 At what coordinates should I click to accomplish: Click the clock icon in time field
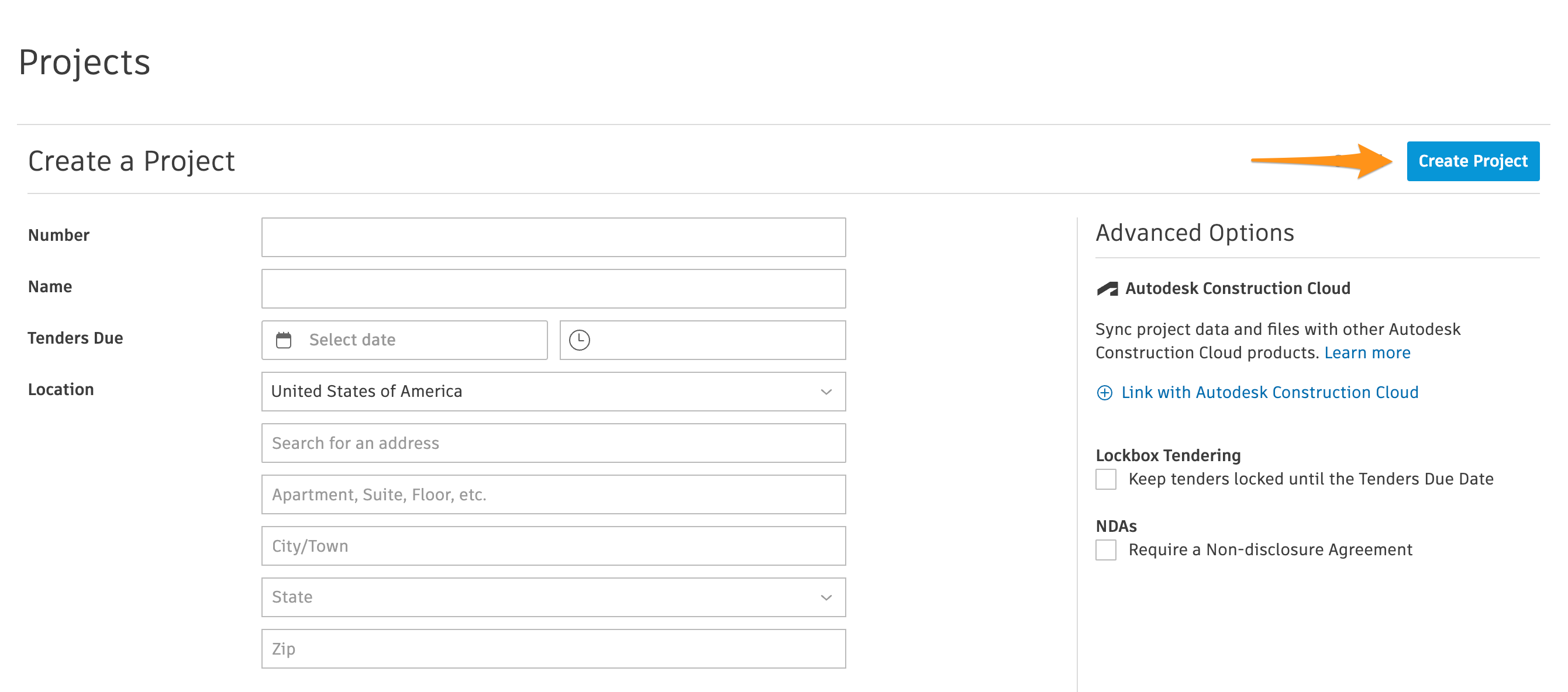pos(579,340)
